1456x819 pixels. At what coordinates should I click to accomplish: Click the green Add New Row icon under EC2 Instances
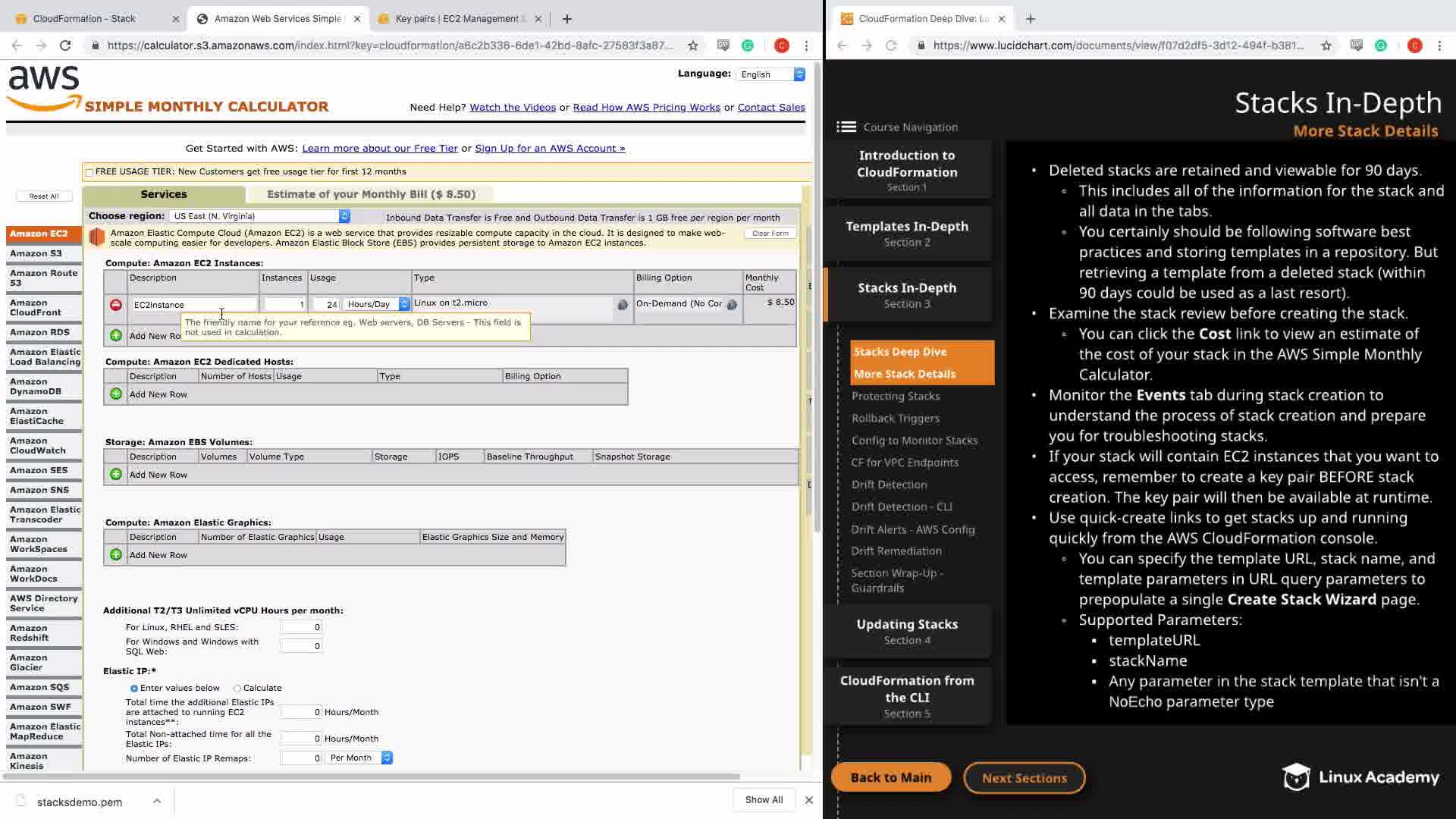[115, 335]
